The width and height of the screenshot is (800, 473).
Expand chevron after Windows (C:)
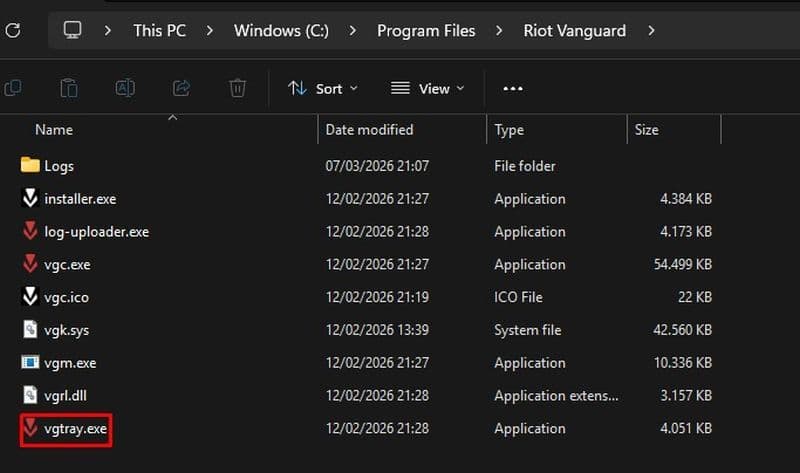(x=353, y=31)
